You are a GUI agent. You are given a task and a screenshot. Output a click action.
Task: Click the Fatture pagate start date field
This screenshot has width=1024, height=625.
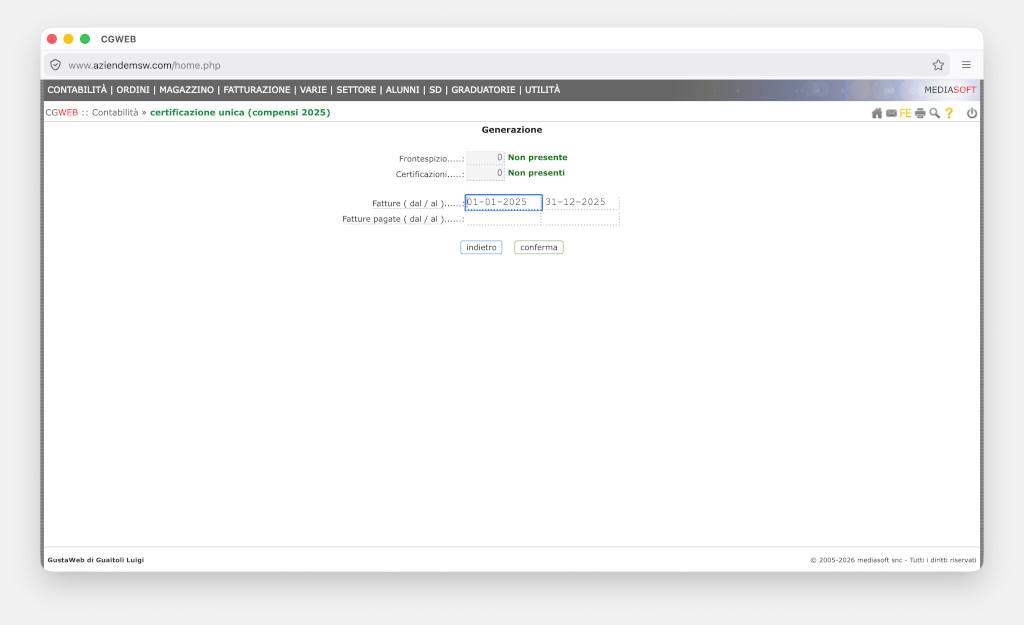point(503,219)
